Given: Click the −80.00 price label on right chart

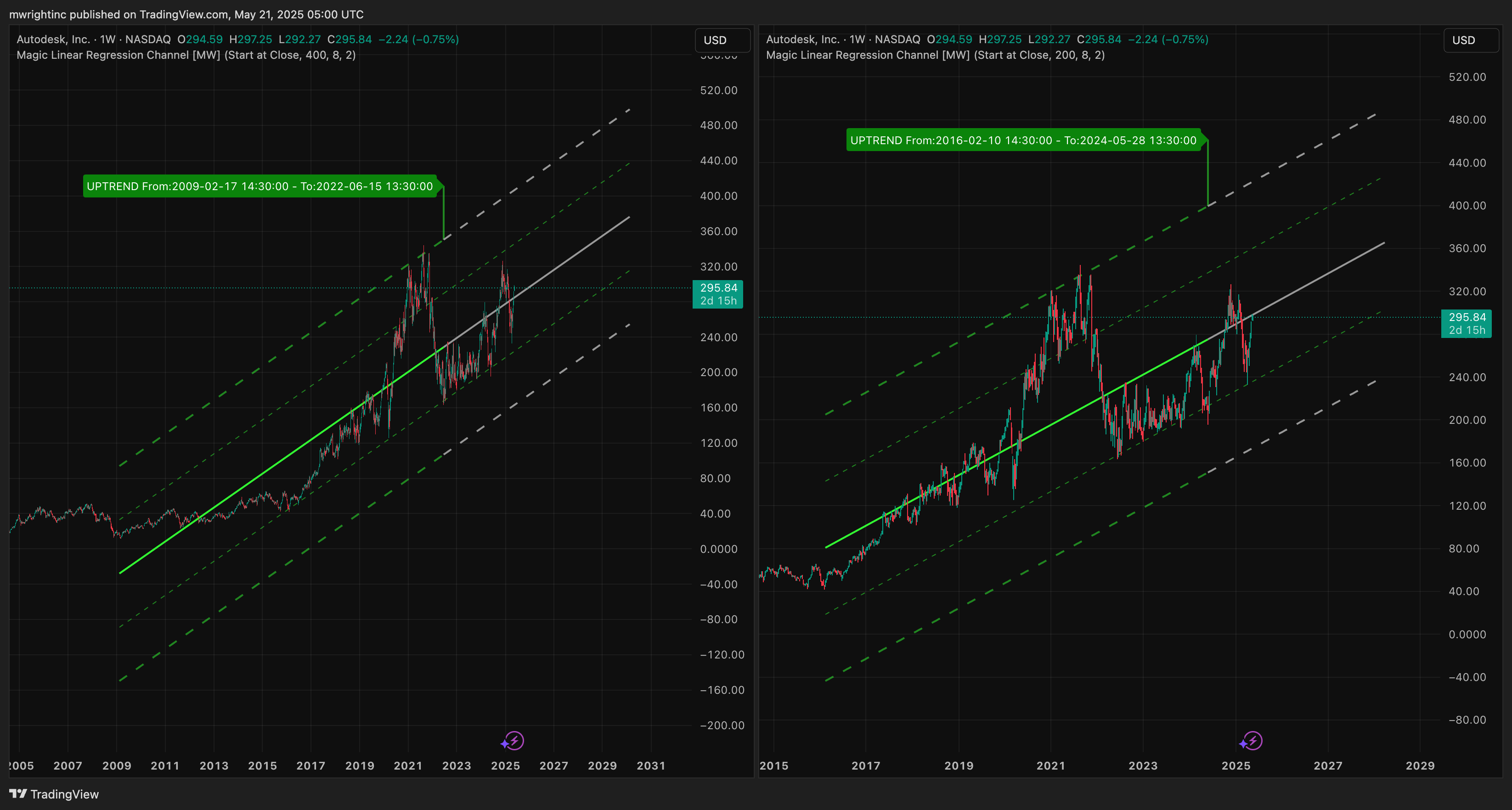Looking at the screenshot, I should coord(1467,720).
